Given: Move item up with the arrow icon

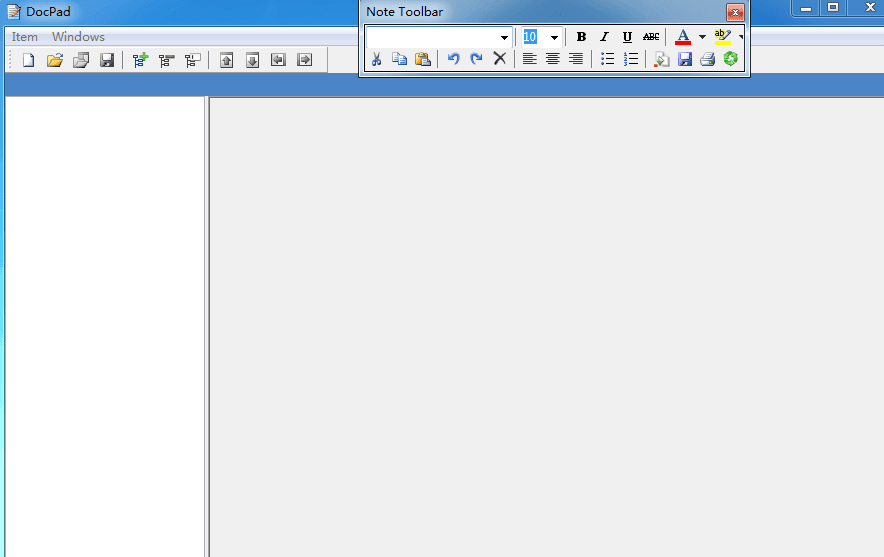Looking at the screenshot, I should tap(226, 60).
